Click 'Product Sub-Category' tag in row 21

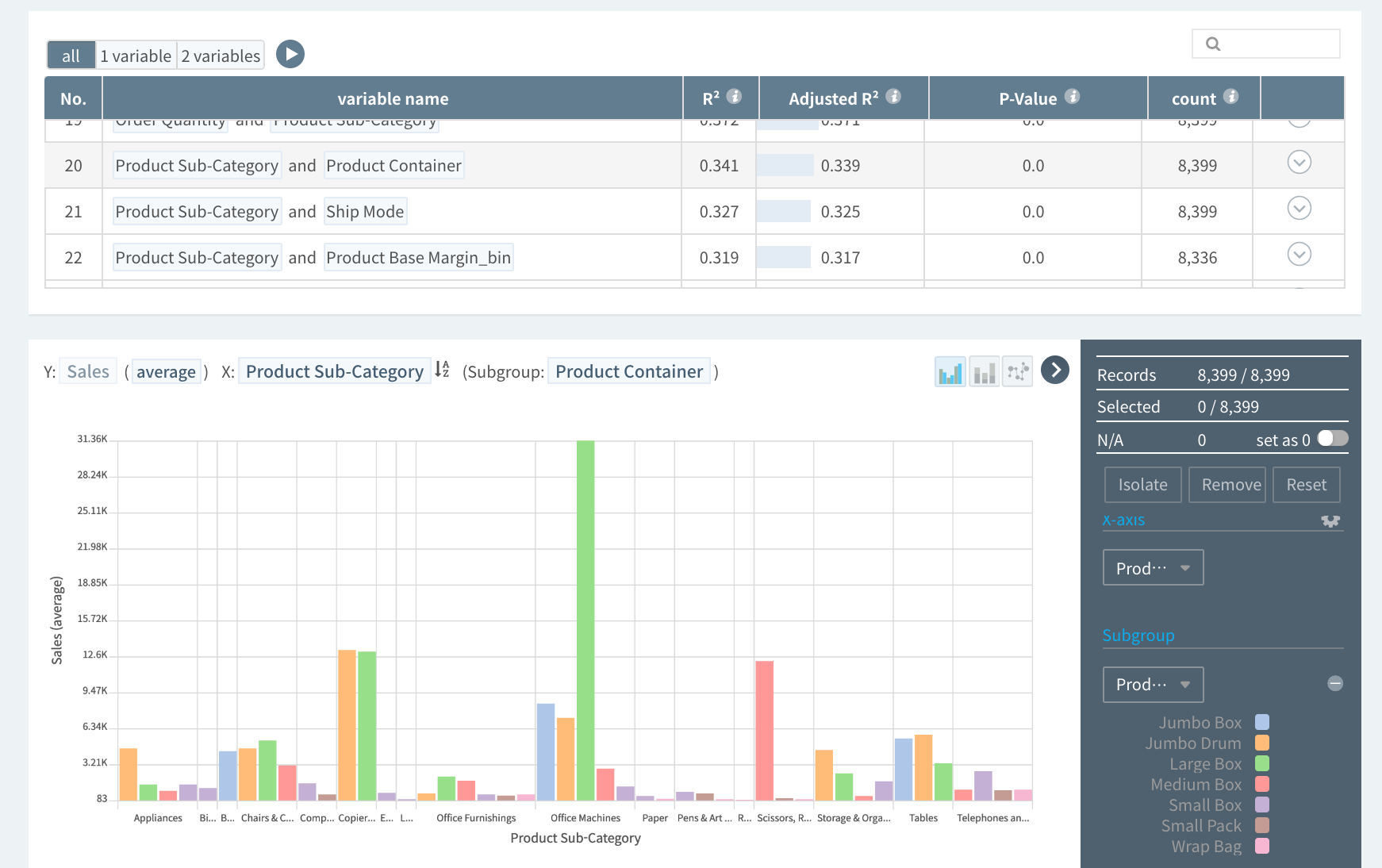[x=197, y=212]
